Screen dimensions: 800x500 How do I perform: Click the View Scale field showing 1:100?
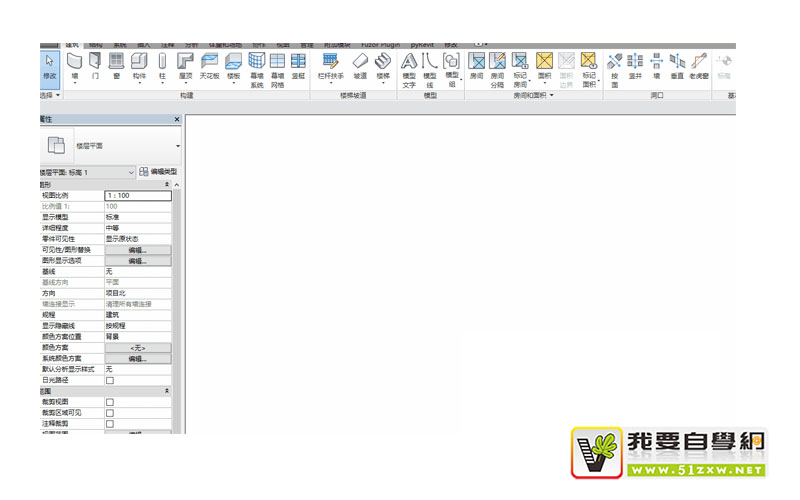click(x=137, y=195)
